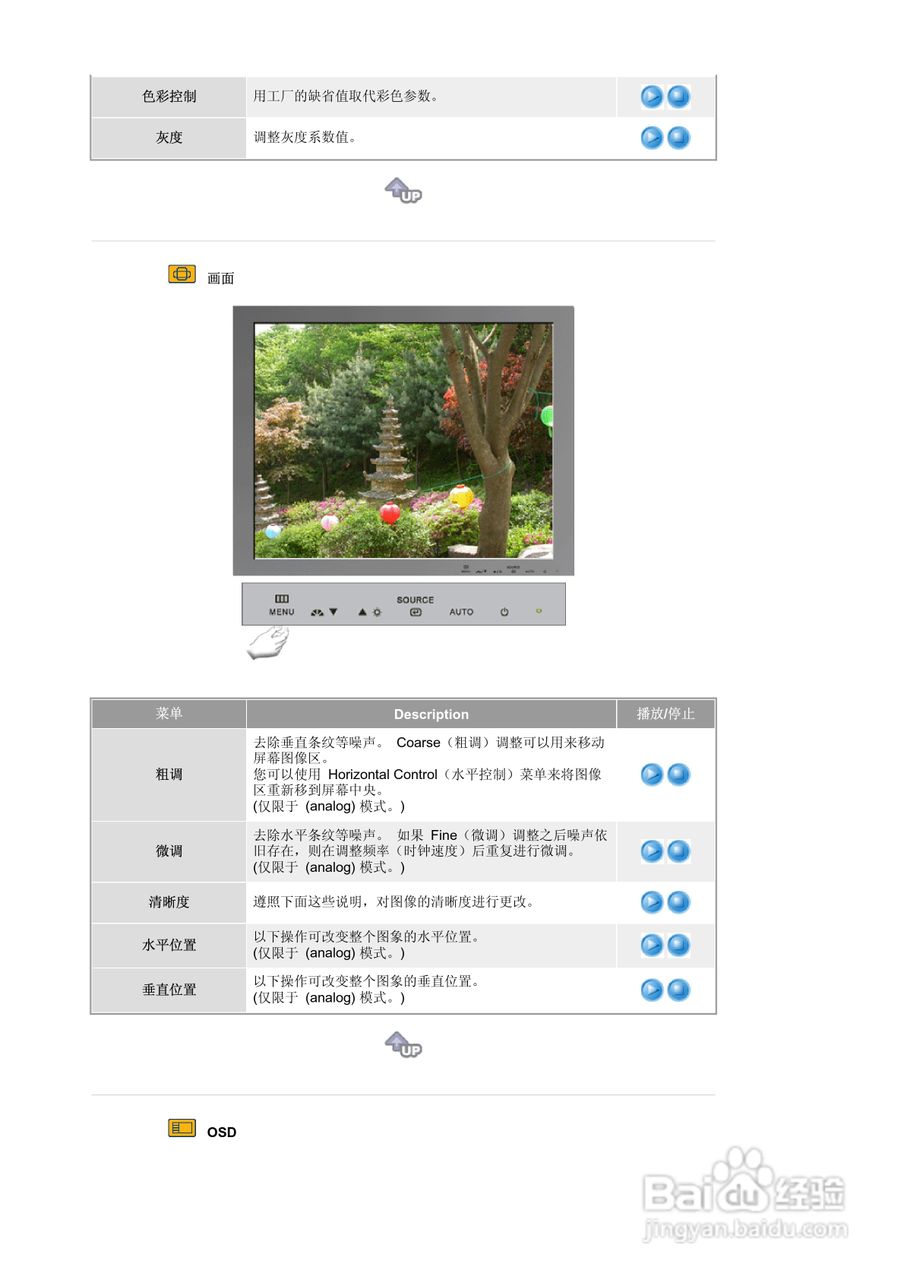Click the MENU button on monitor panel

pyautogui.click(x=282, y=605)
